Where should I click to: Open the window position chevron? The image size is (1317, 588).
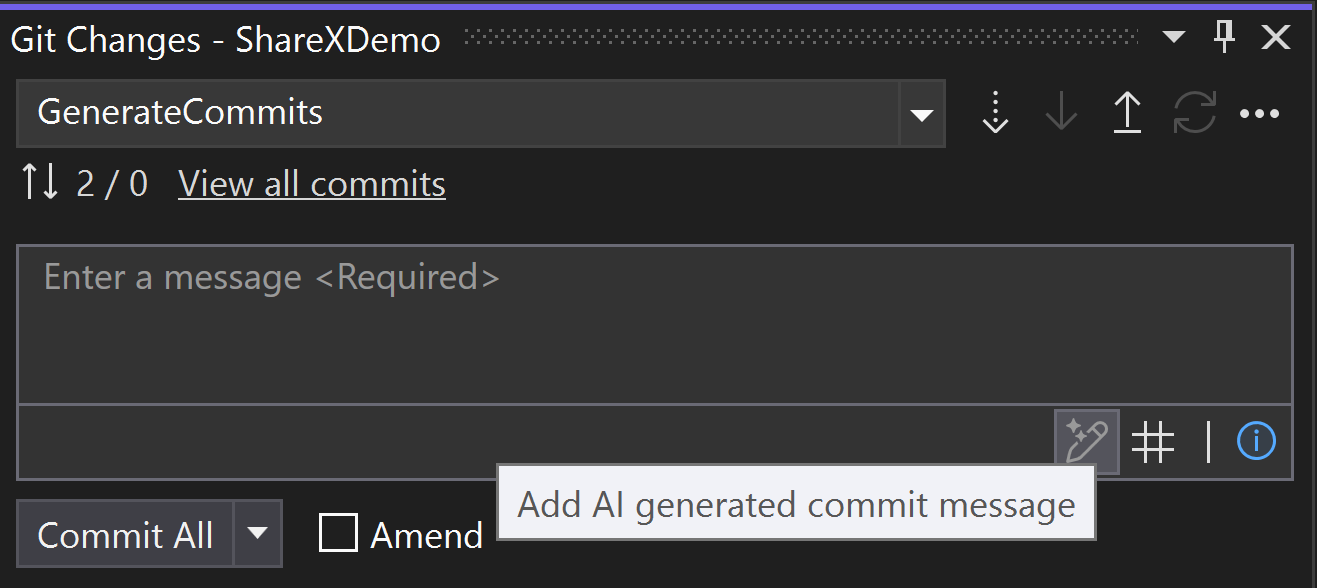1173,38
